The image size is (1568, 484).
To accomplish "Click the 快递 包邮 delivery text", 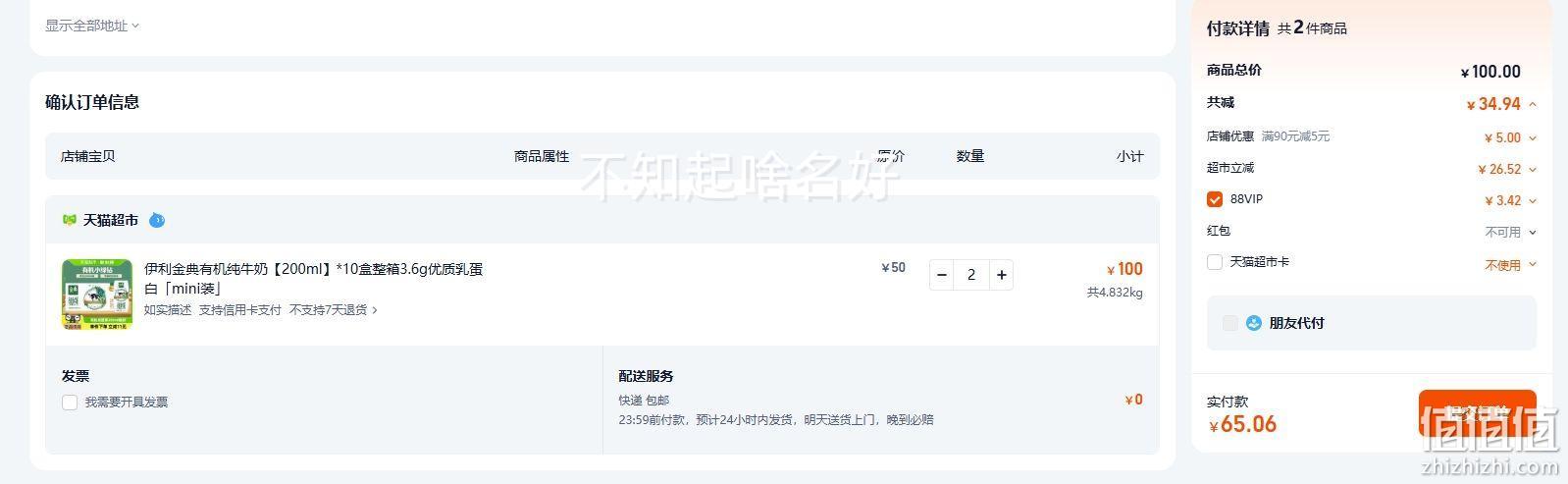I will pos(644,401).
